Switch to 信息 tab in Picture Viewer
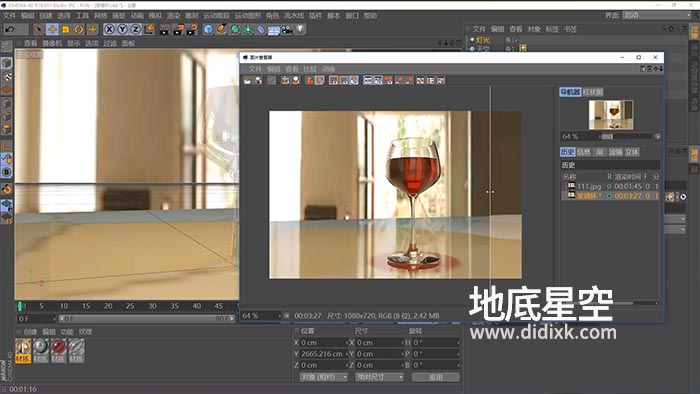The image size is (700, 394). tap(583, 152)
